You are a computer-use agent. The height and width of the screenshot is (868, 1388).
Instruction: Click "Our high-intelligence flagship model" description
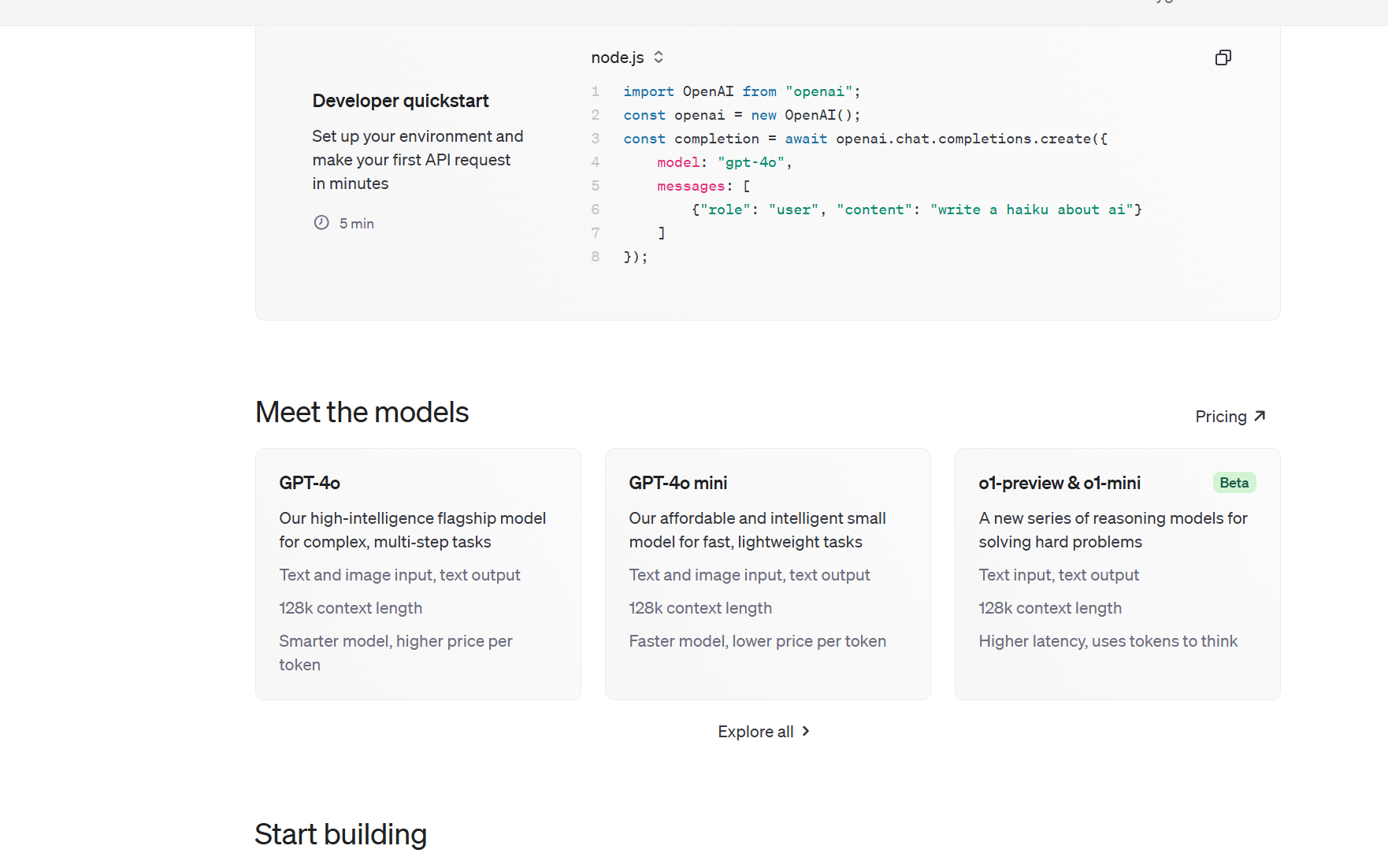[x=412, y=530]
